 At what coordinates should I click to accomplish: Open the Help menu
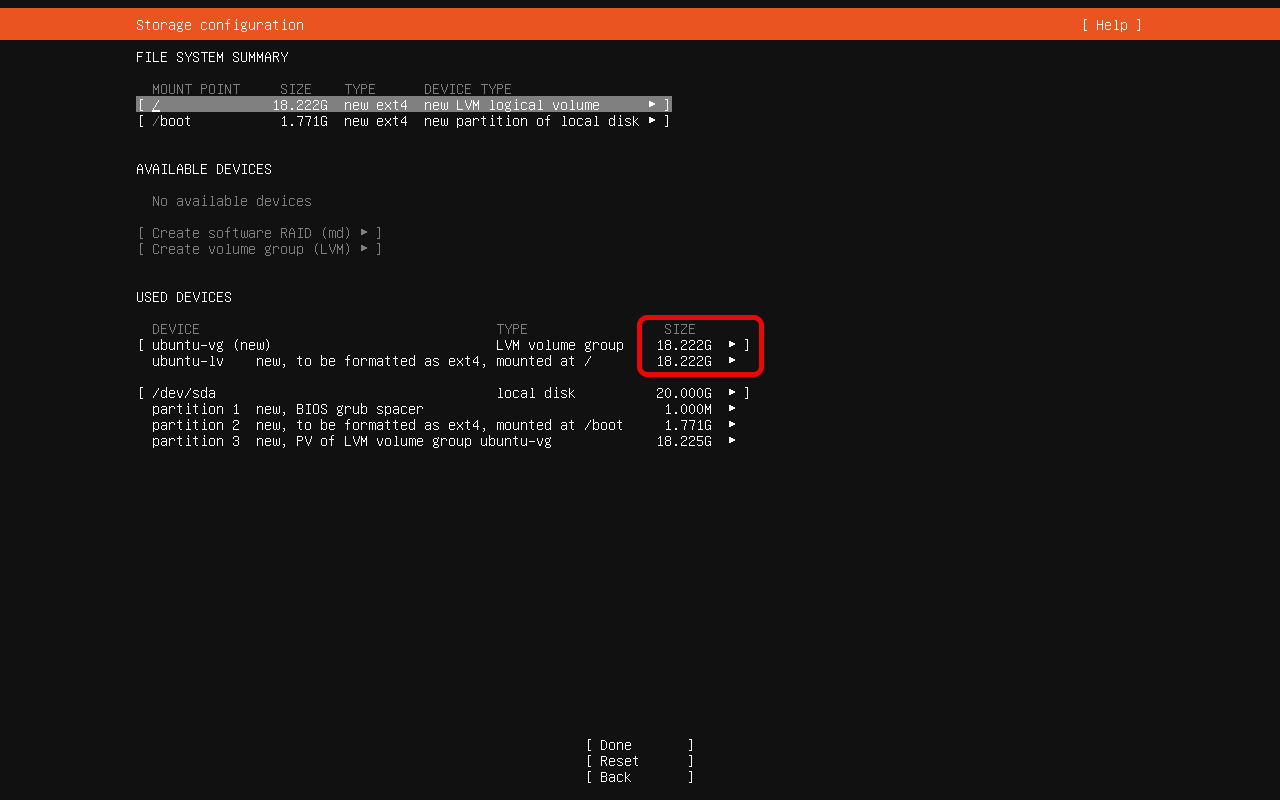point(1111,25)
